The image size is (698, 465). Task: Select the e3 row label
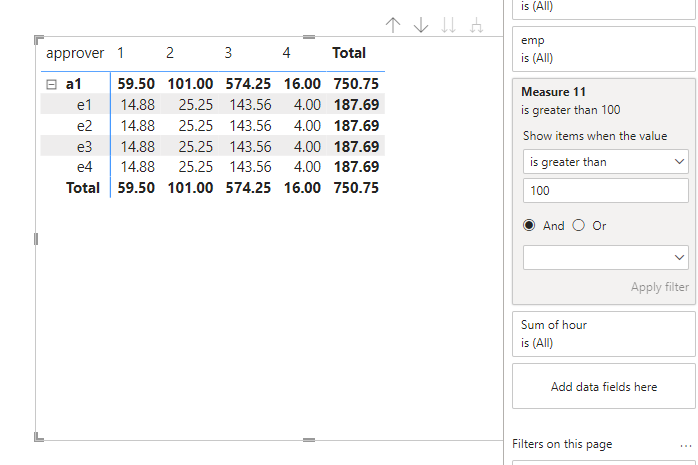pos(85,146)
